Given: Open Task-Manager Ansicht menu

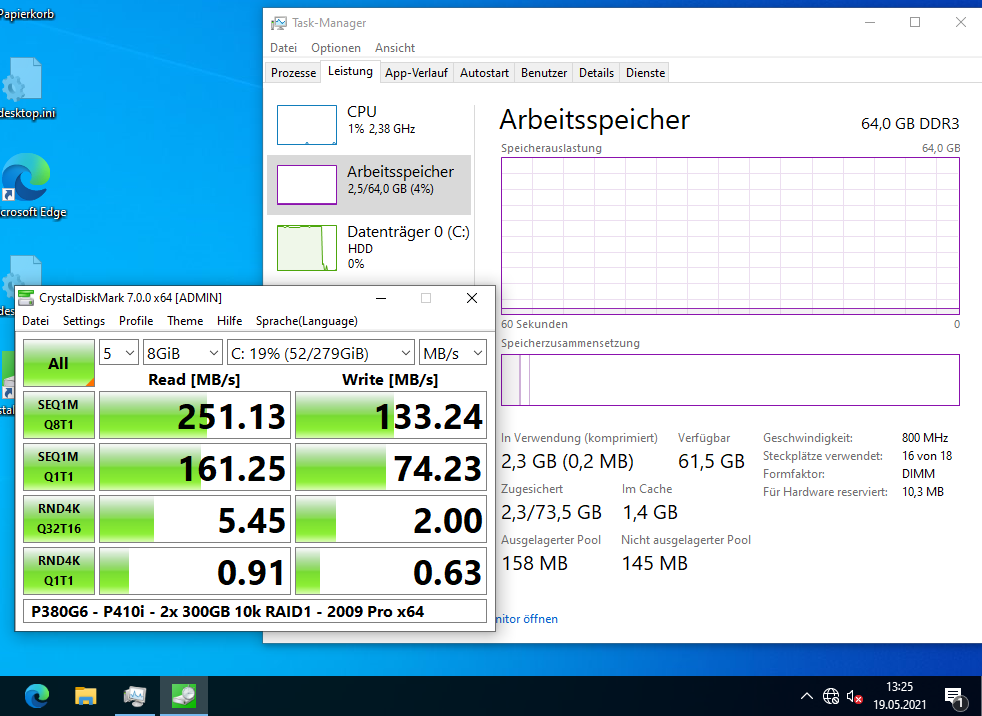Looking at the screenshot, I should pos(395,48).
